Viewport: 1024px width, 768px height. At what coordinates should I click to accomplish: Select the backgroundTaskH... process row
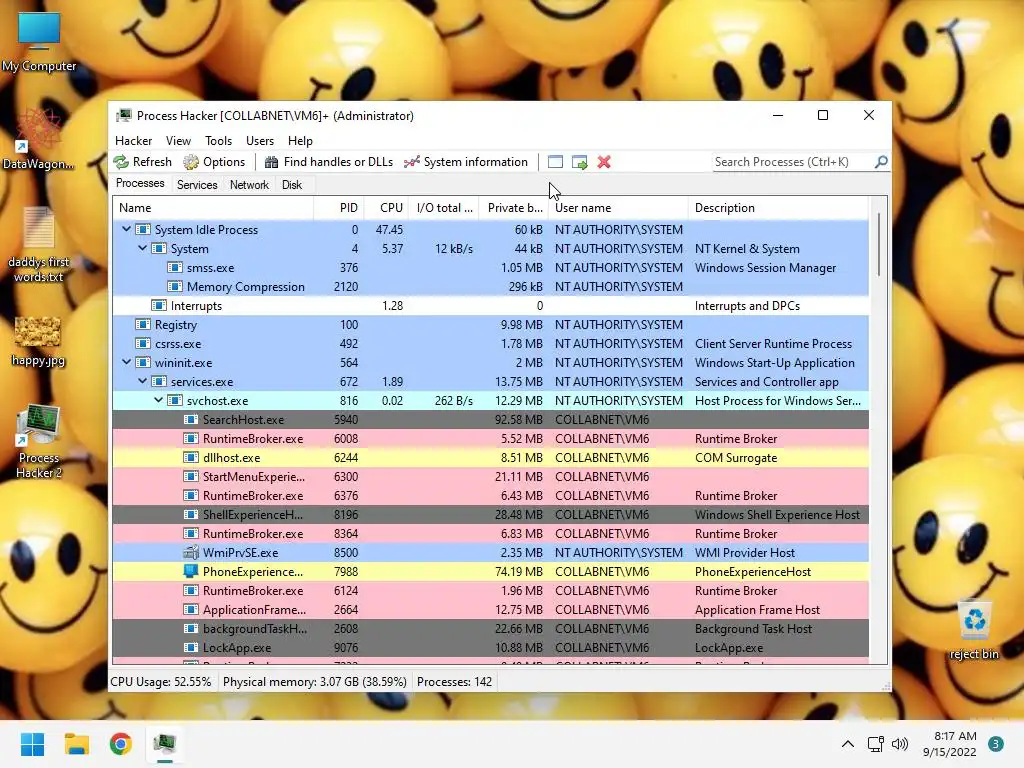click(x=490, y=628)
